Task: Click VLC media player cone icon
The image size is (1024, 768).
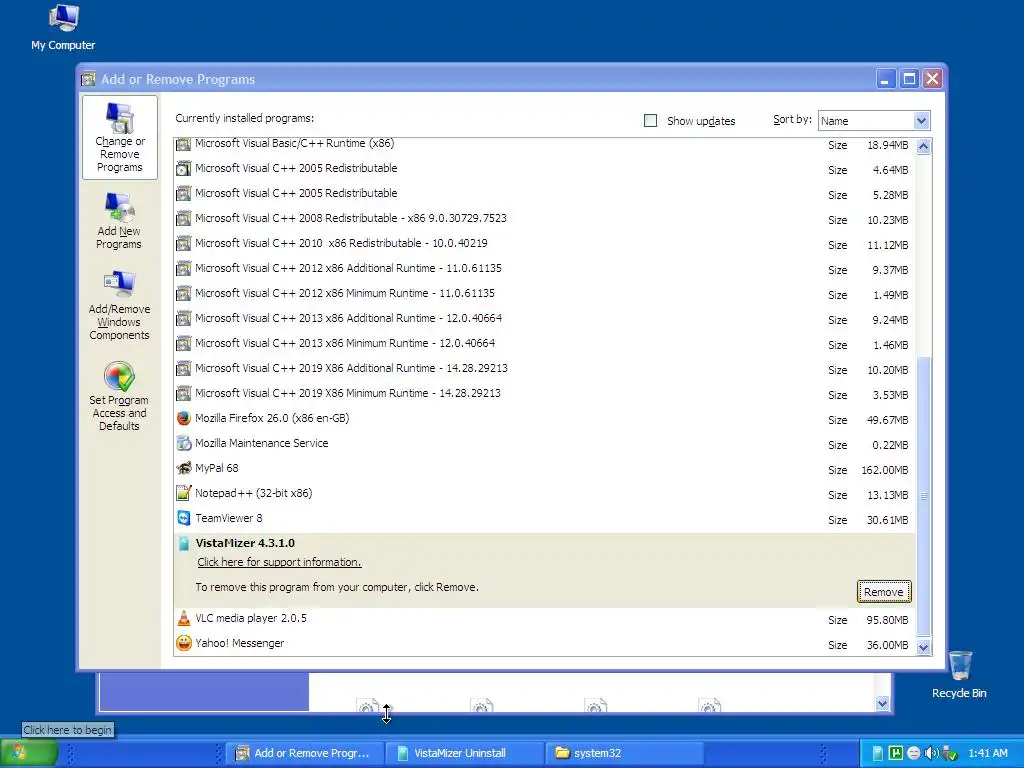Action: (184, 618)
